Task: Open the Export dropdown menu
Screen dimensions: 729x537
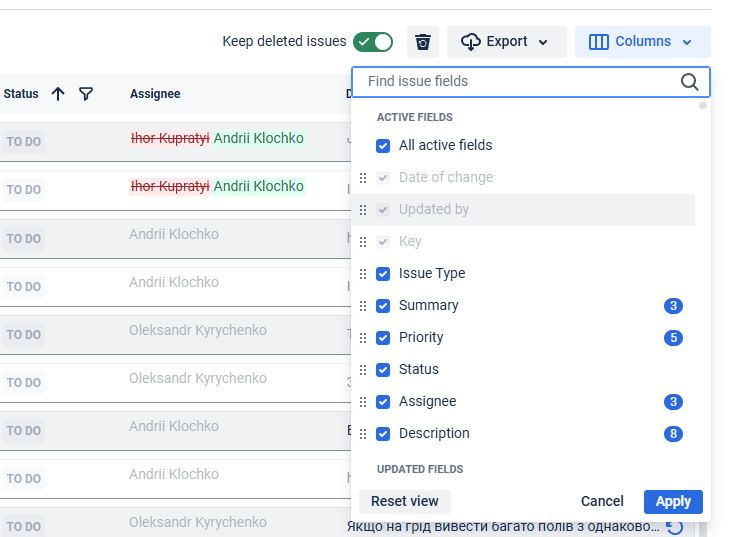Action: [506, 42]
